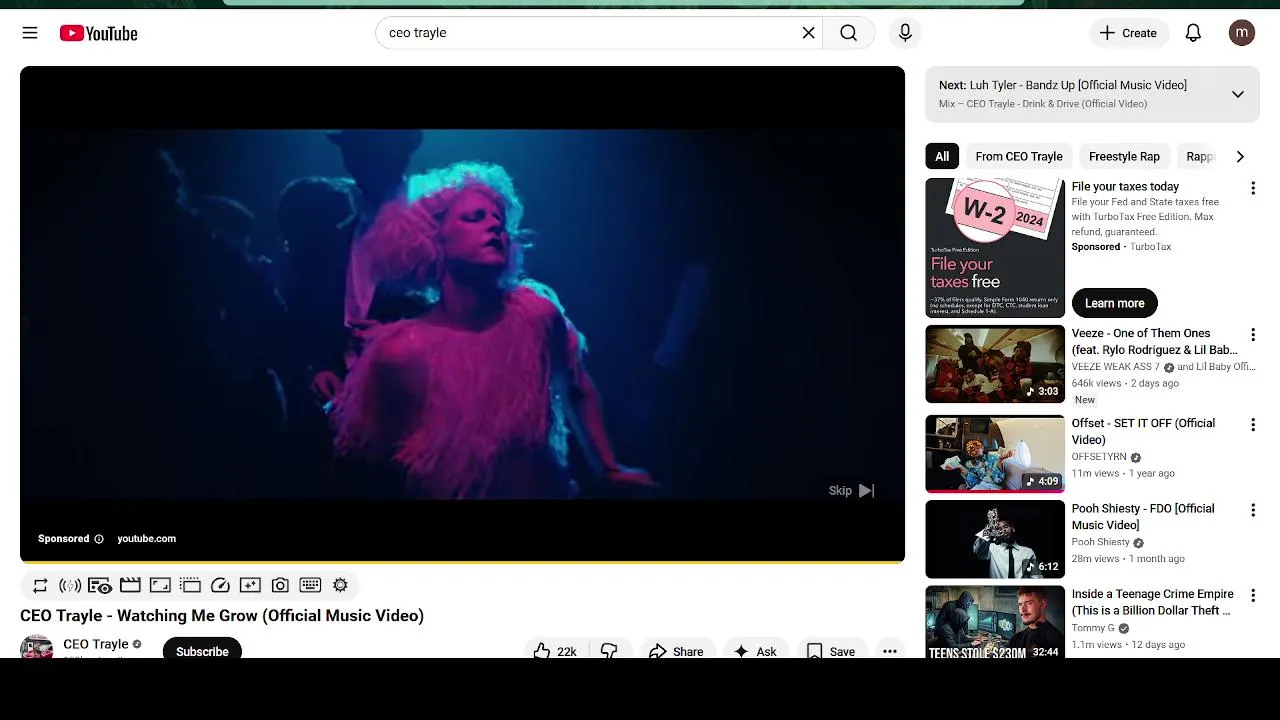Dislike the video
Viewport: 1280px width, 720px height.
(x=609, y=650)
